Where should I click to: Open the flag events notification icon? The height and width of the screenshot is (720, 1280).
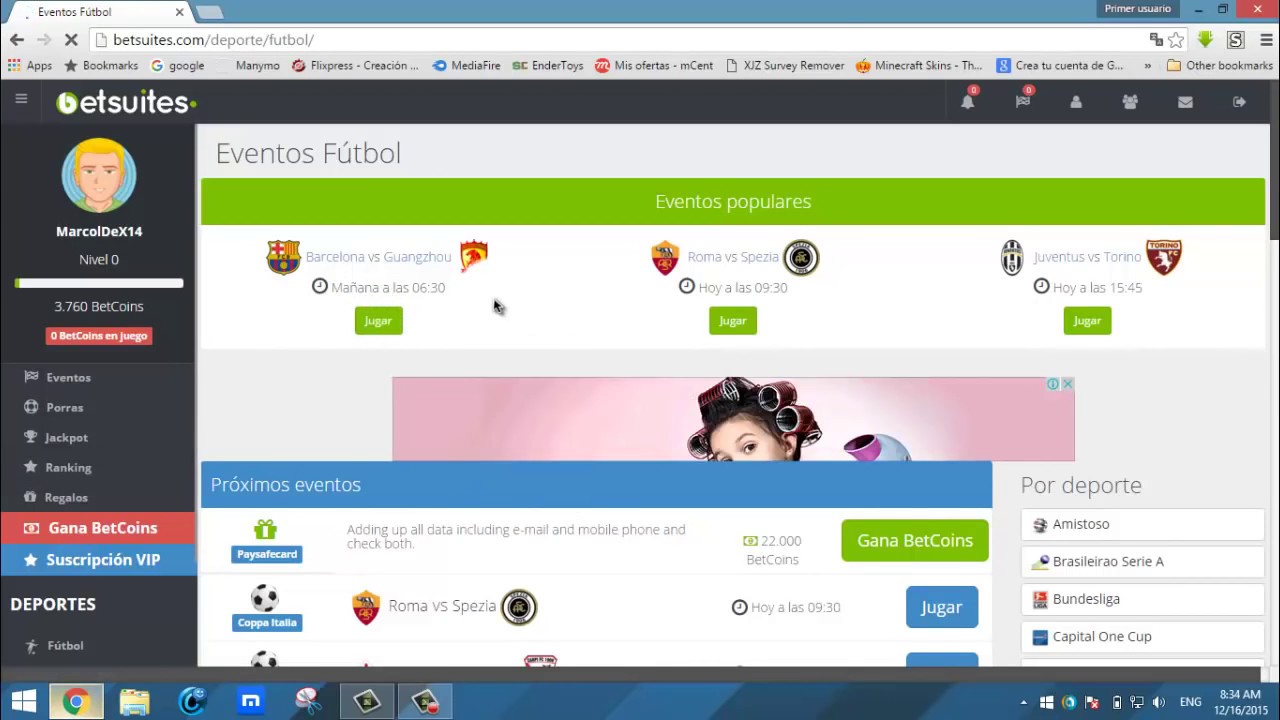pos(1022,101)
